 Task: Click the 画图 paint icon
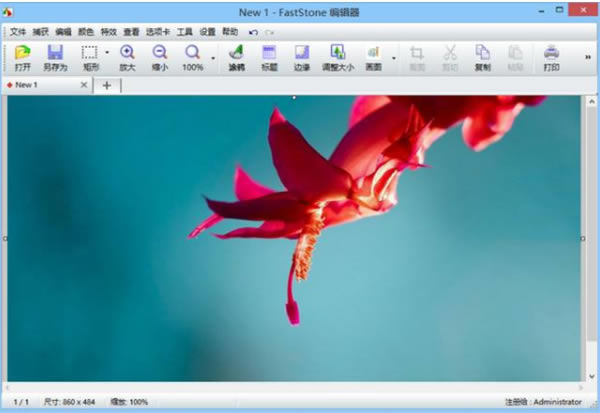373,53
